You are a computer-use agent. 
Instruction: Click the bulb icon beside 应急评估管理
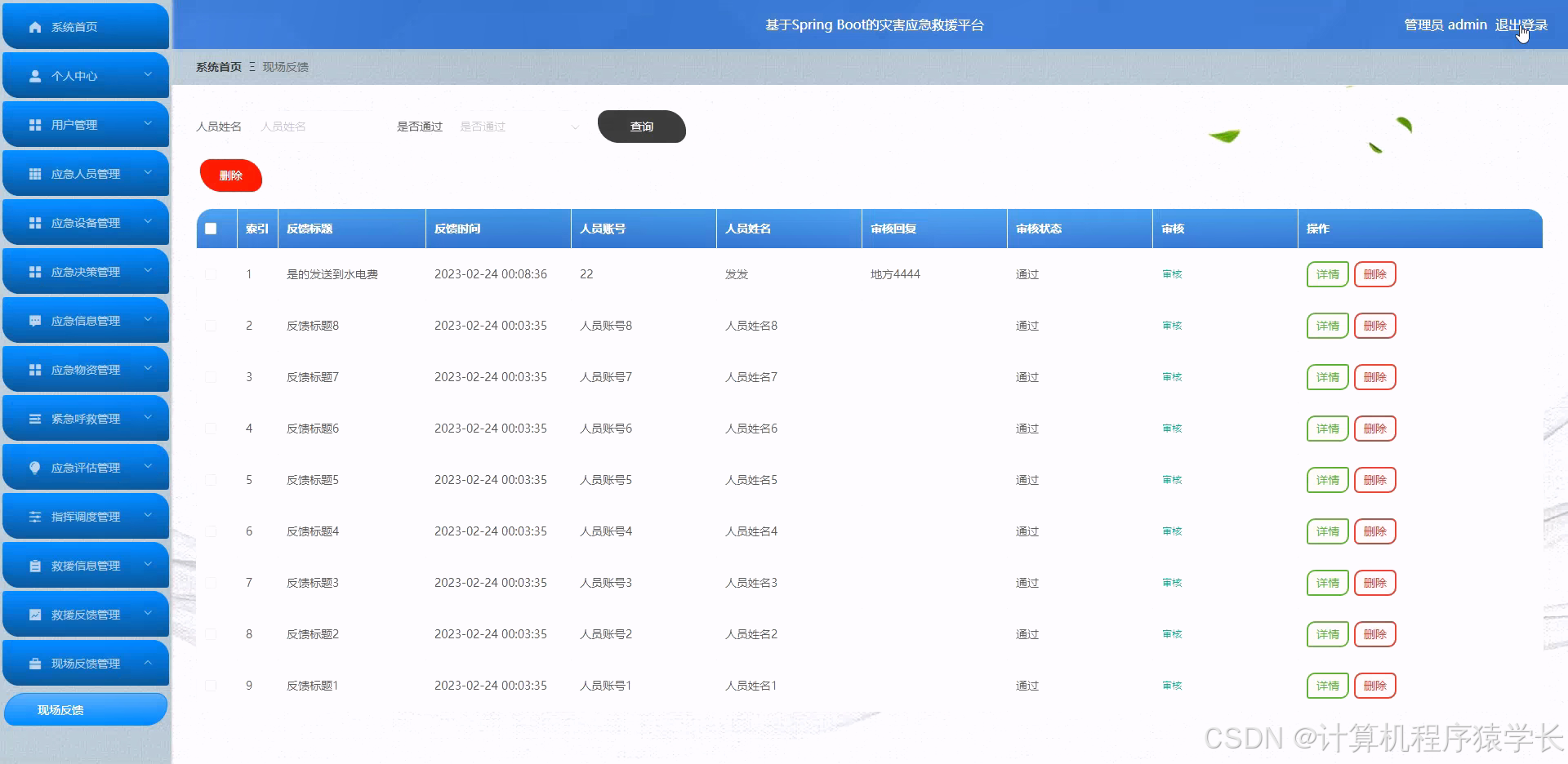click(x=35, y=468)
